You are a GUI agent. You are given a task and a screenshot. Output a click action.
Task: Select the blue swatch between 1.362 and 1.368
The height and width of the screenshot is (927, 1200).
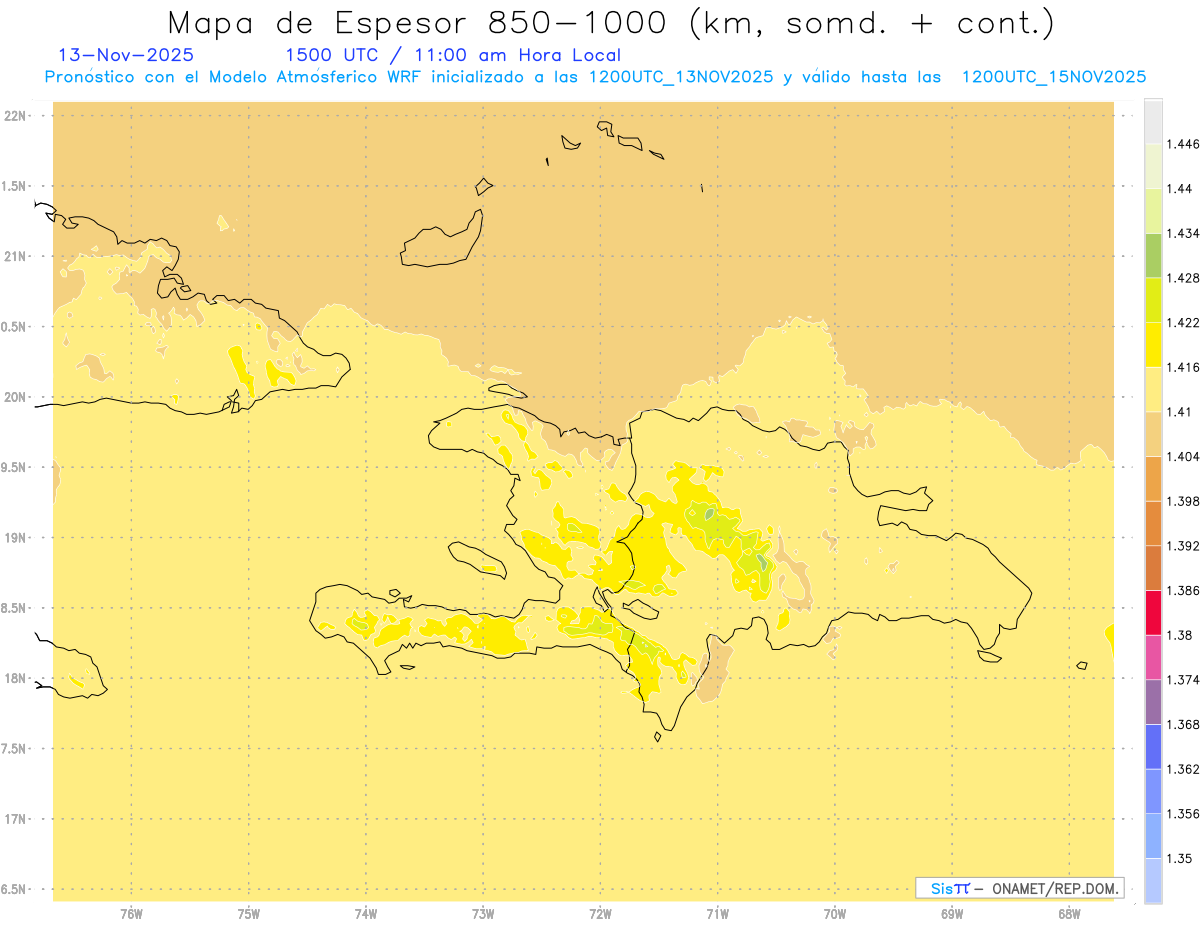pyautogui.click(x=1153, y=746)
